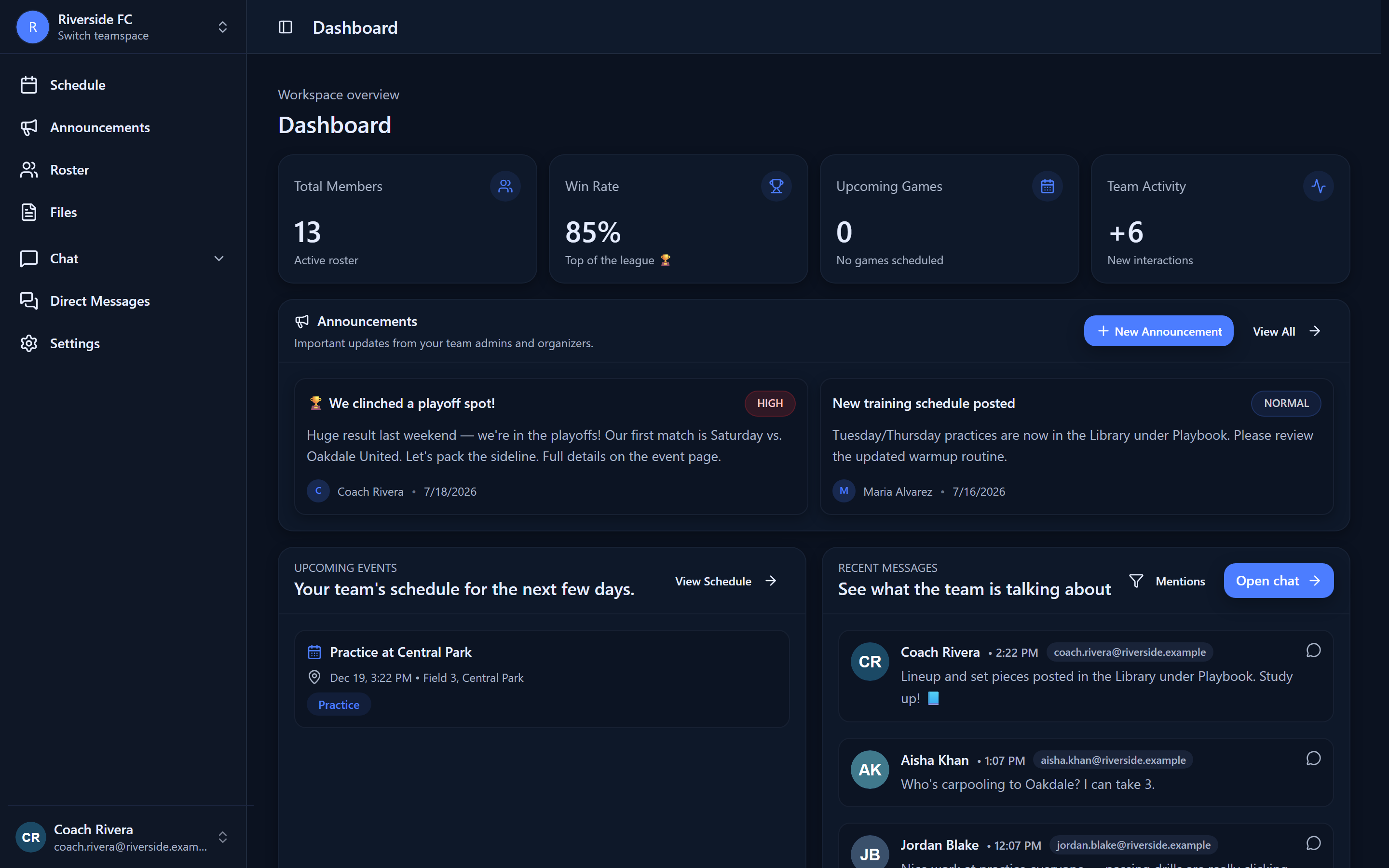
Task: Click the location pin icon
Action: click(314, 678)
